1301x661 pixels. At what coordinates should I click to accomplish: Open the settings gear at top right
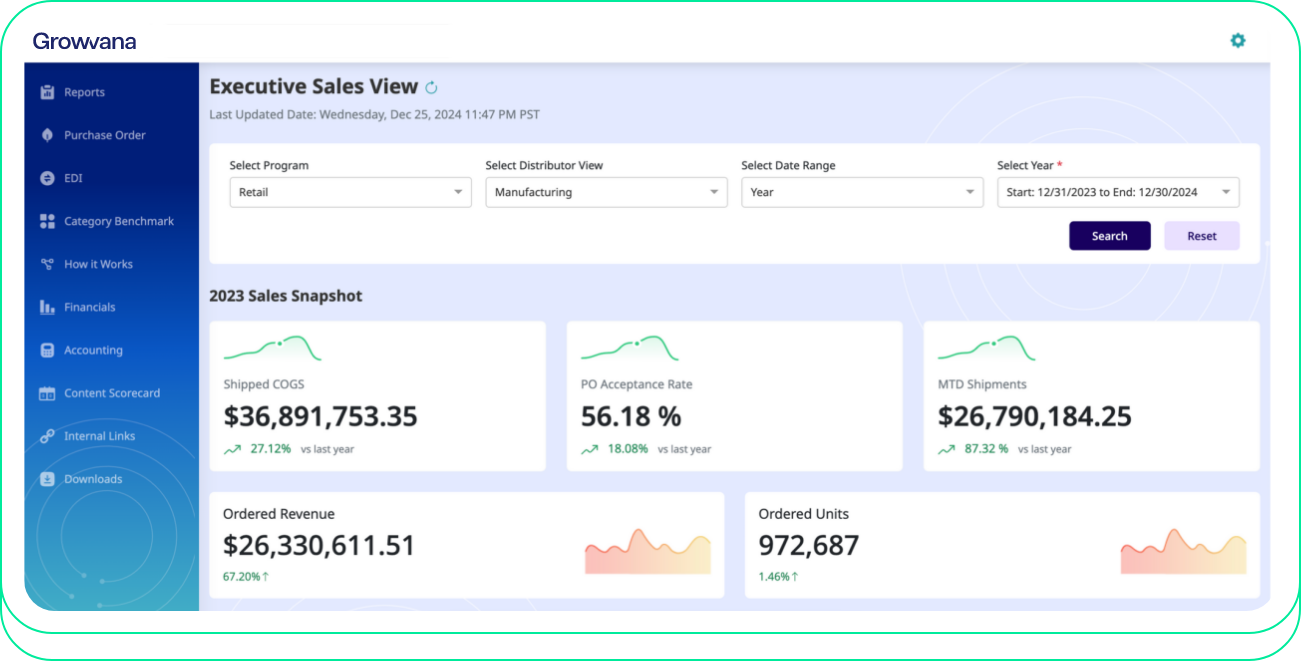click(x=1238, y=41)
